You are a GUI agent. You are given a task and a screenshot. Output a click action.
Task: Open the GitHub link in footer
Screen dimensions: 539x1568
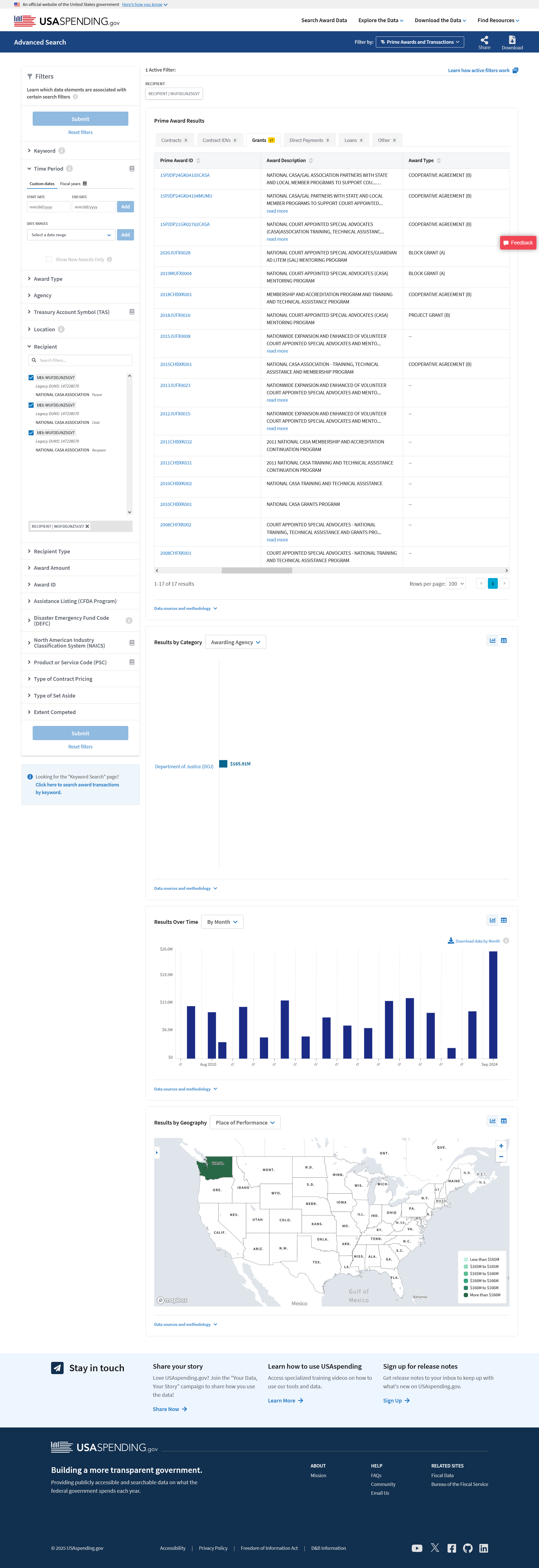pos(468,1548)
